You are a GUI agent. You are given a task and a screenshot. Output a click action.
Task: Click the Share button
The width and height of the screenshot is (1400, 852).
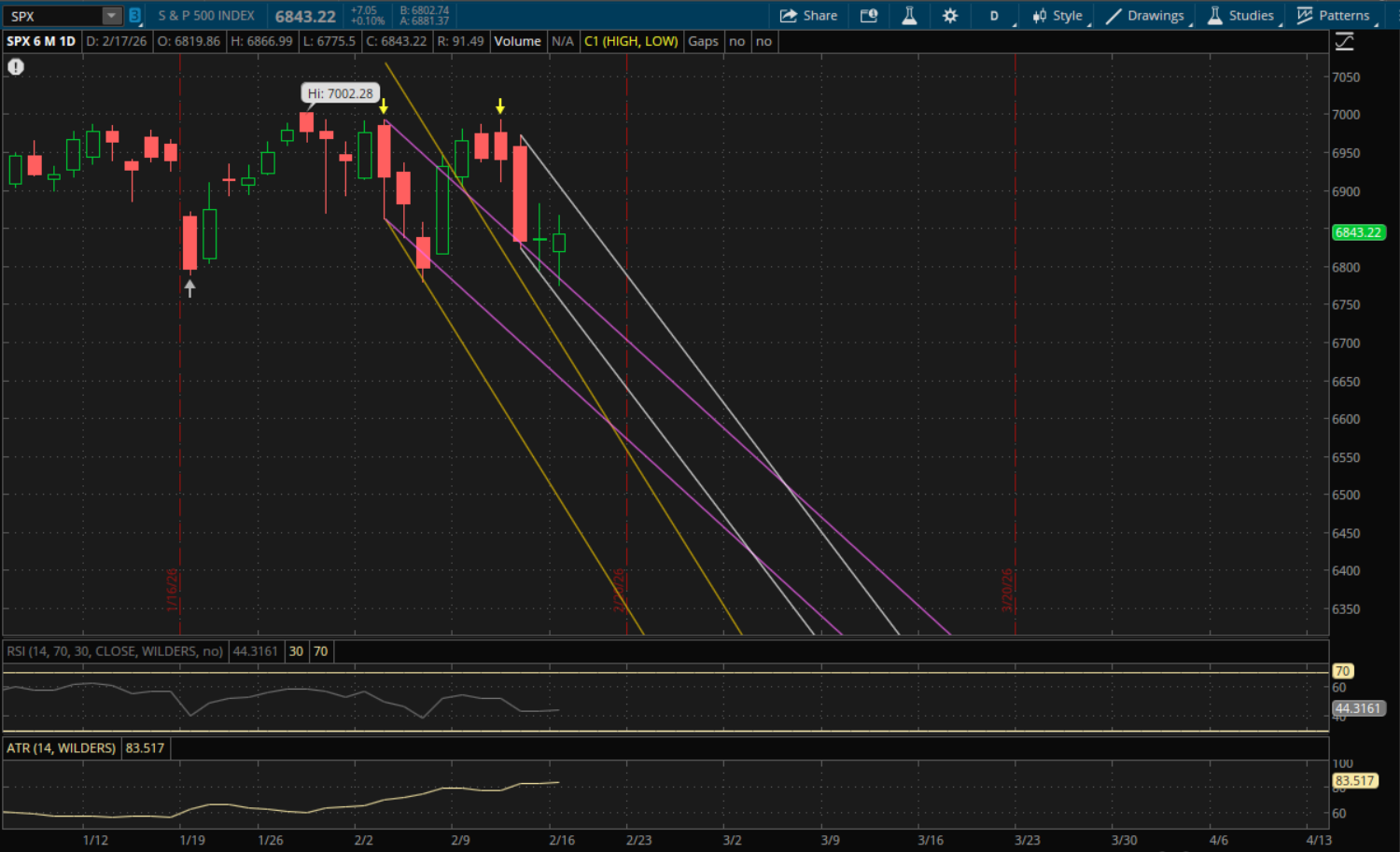[x=808, y=16]
